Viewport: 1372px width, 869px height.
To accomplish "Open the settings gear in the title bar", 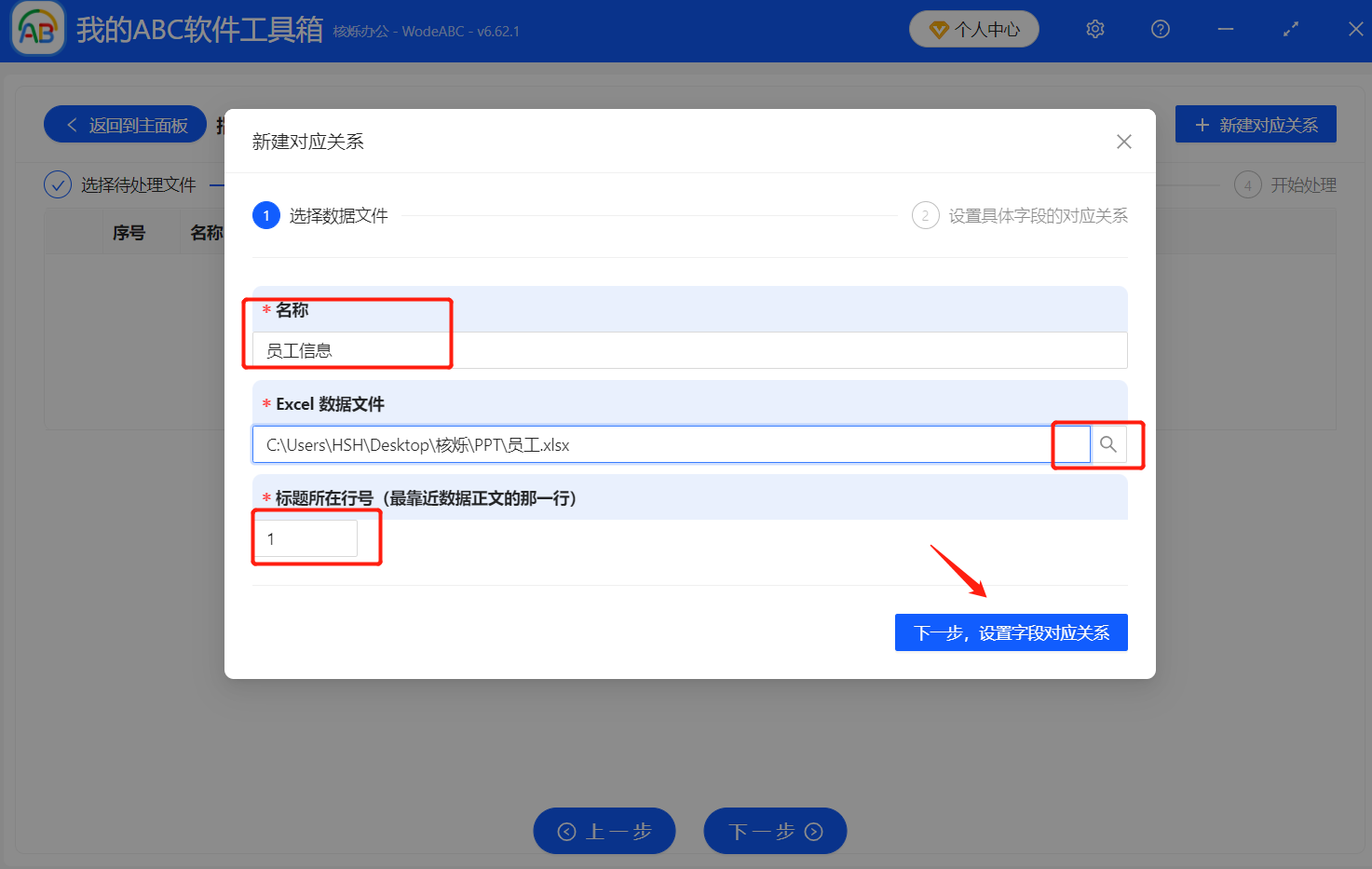I will [1094, 29].
